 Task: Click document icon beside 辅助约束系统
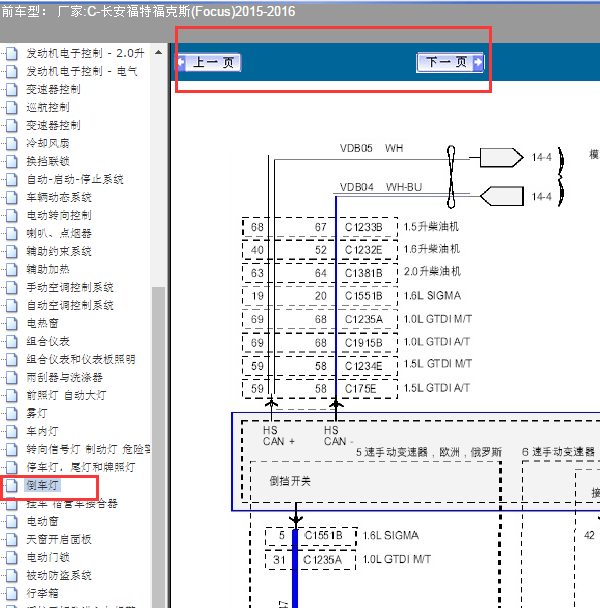pos(12,251)
